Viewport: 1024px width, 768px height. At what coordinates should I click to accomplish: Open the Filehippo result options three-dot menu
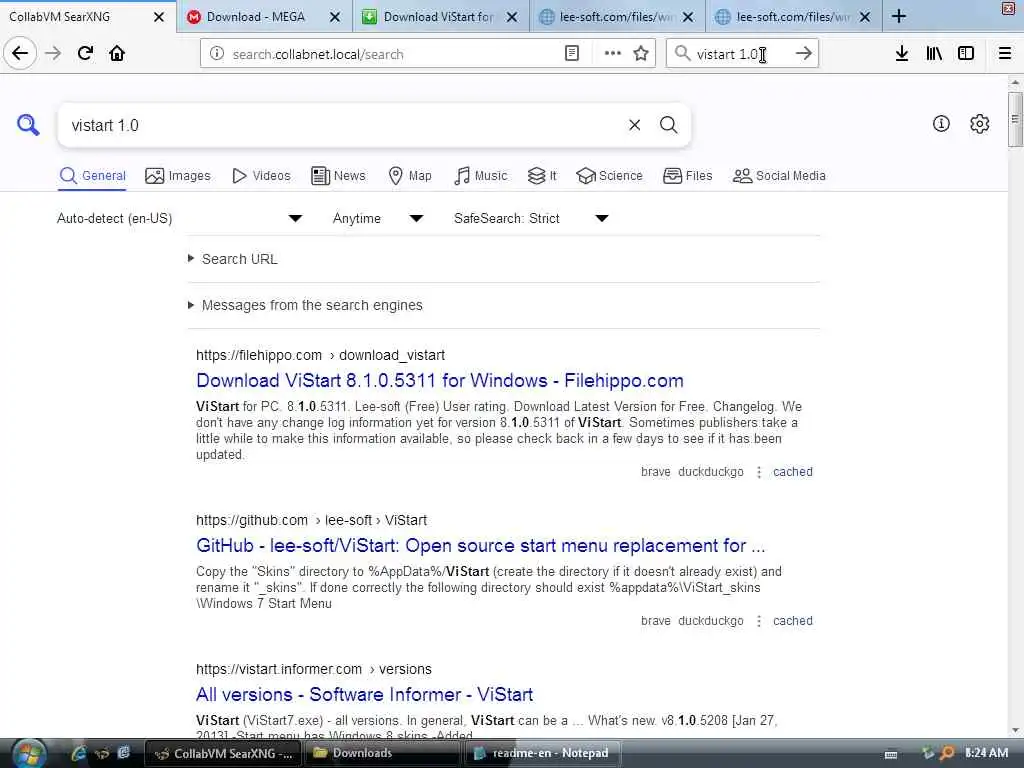click(758, 472)
